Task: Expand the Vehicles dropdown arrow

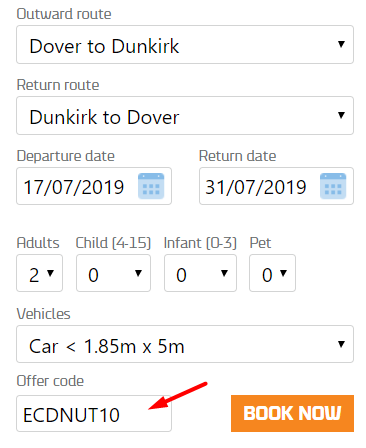Action: 341,344
